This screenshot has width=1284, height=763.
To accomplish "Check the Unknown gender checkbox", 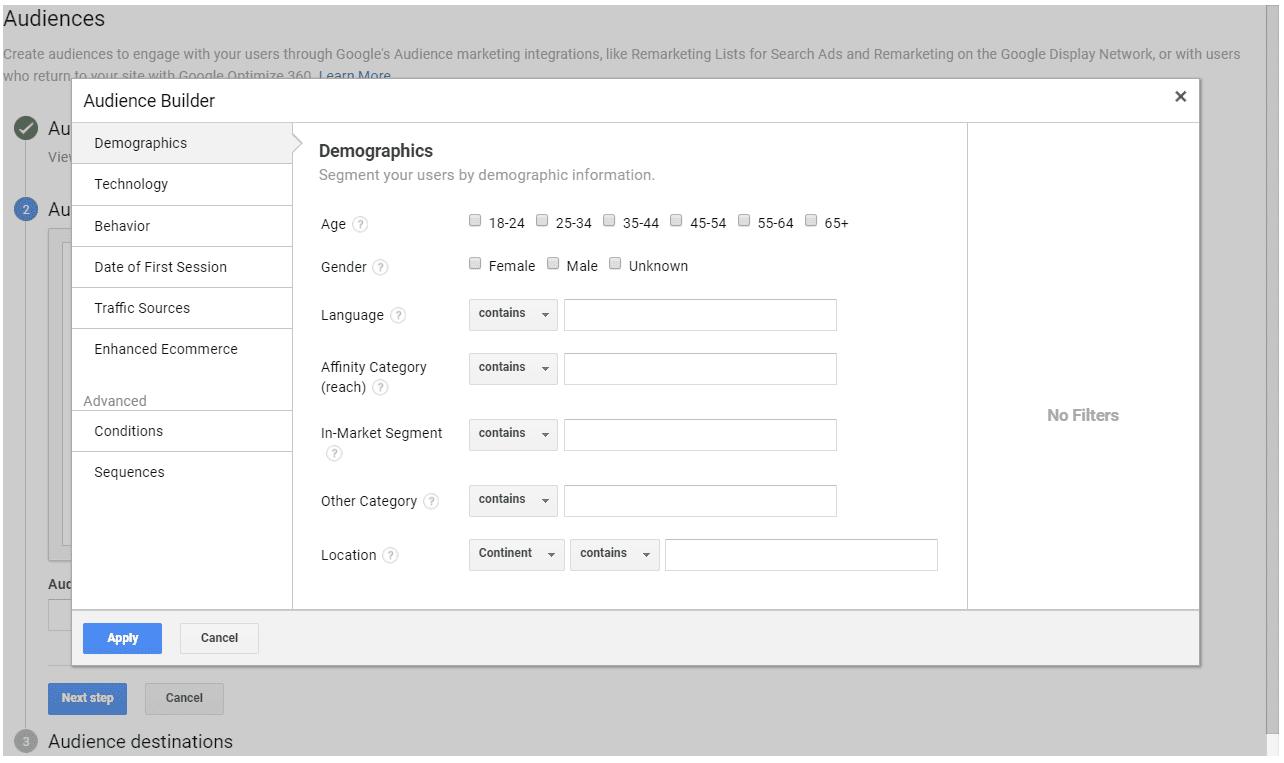I will (x=615, y=263).
